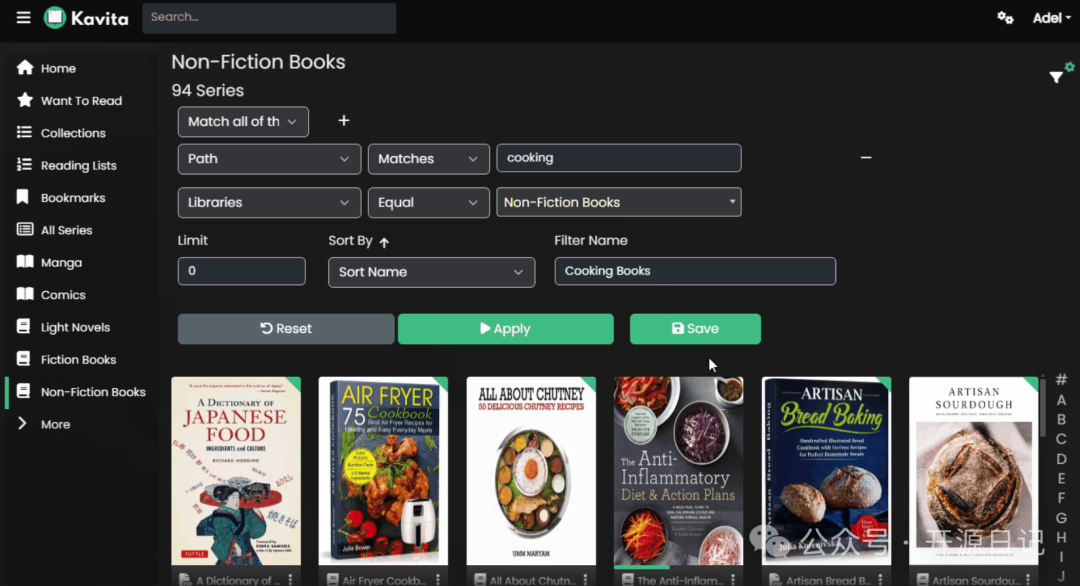Screen dimensions: 1080x586
Task: Select Collections in the sidebar
Action: point(72,133)
